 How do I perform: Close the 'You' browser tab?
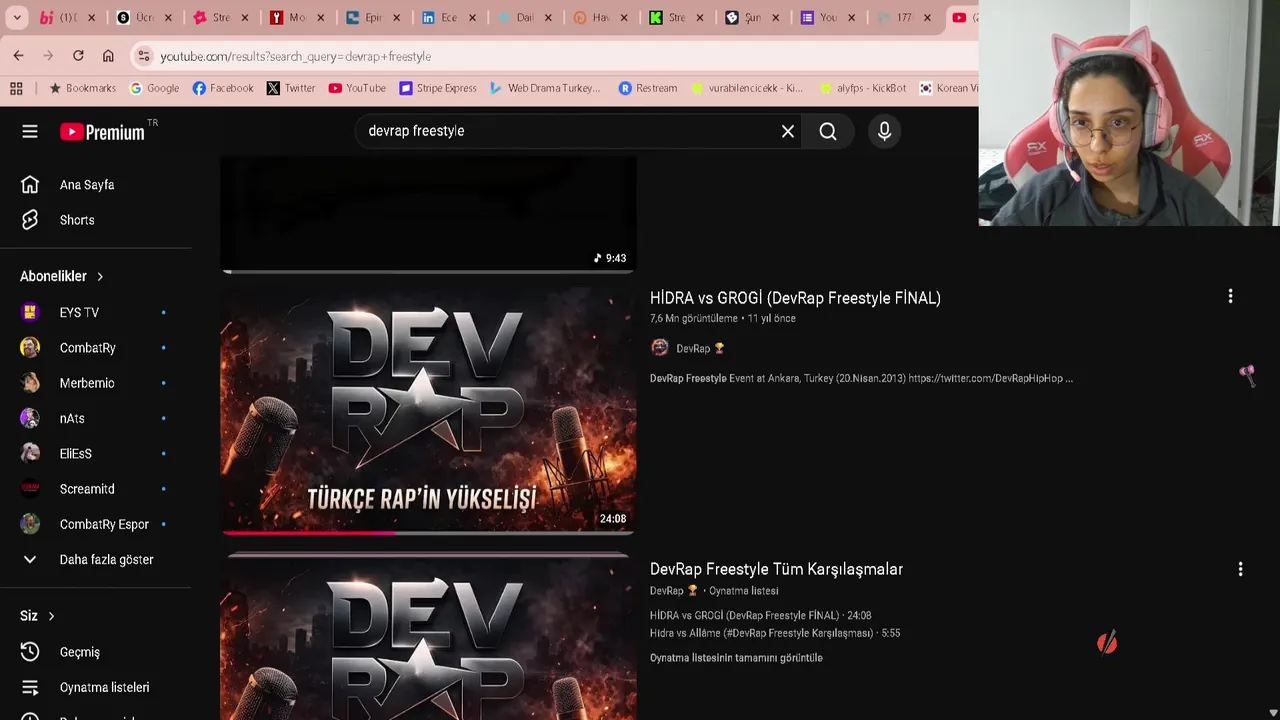852,18
